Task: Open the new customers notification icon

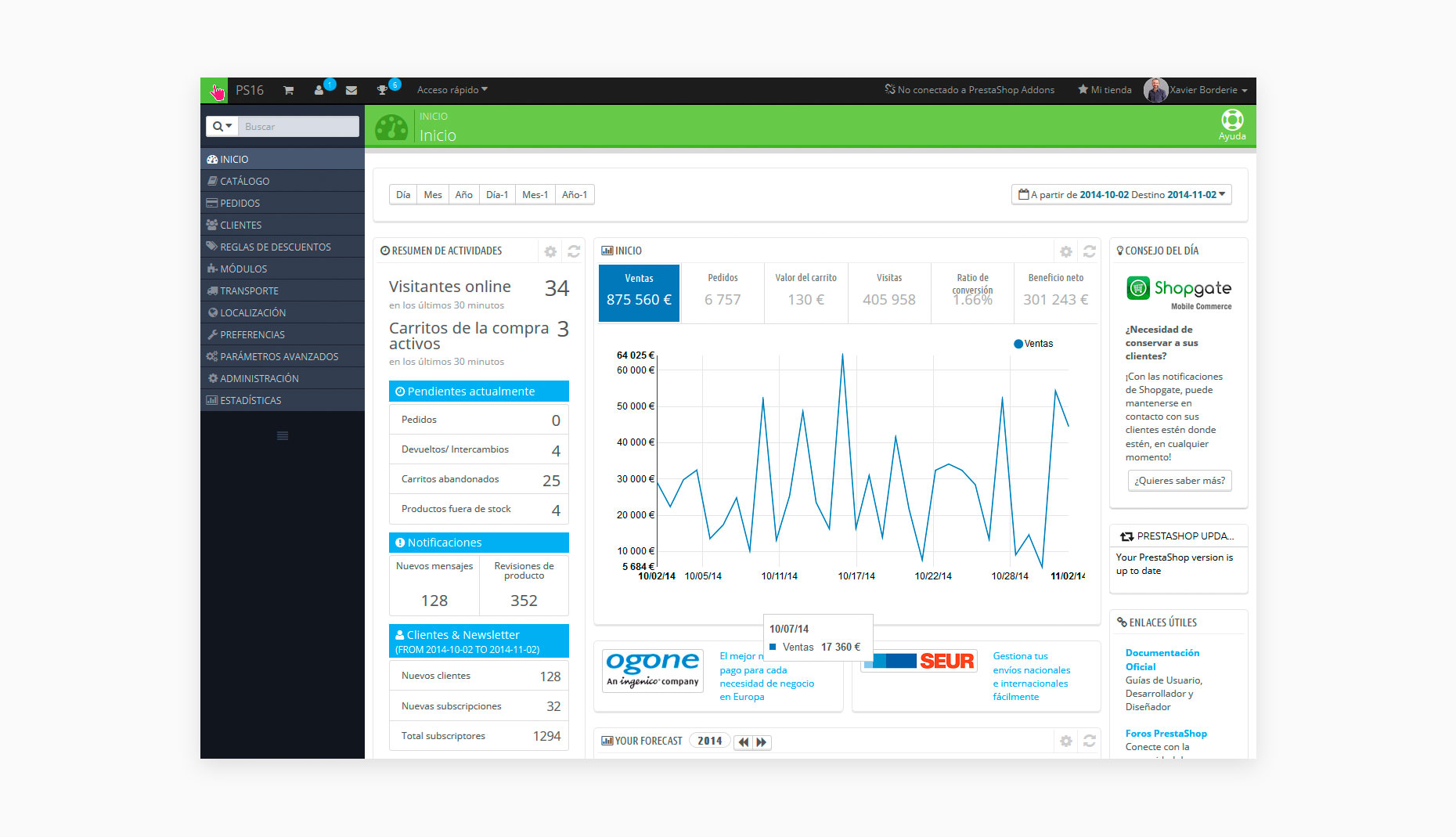Action: point(319,90)
